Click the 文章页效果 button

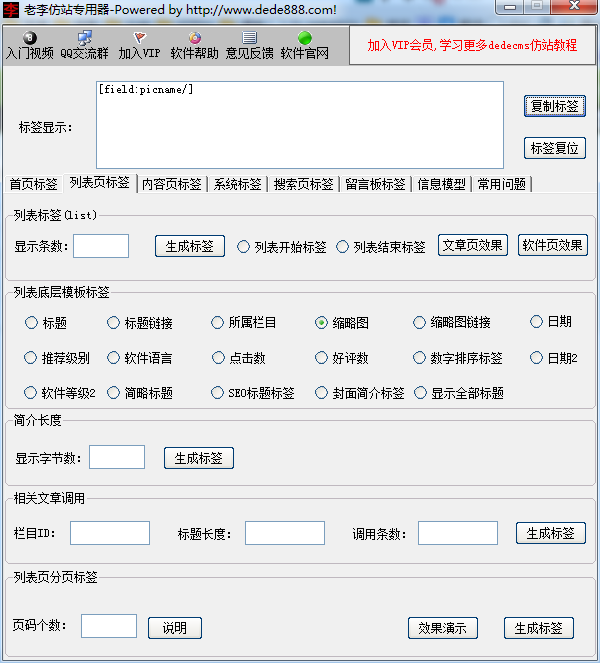point(473,245)
